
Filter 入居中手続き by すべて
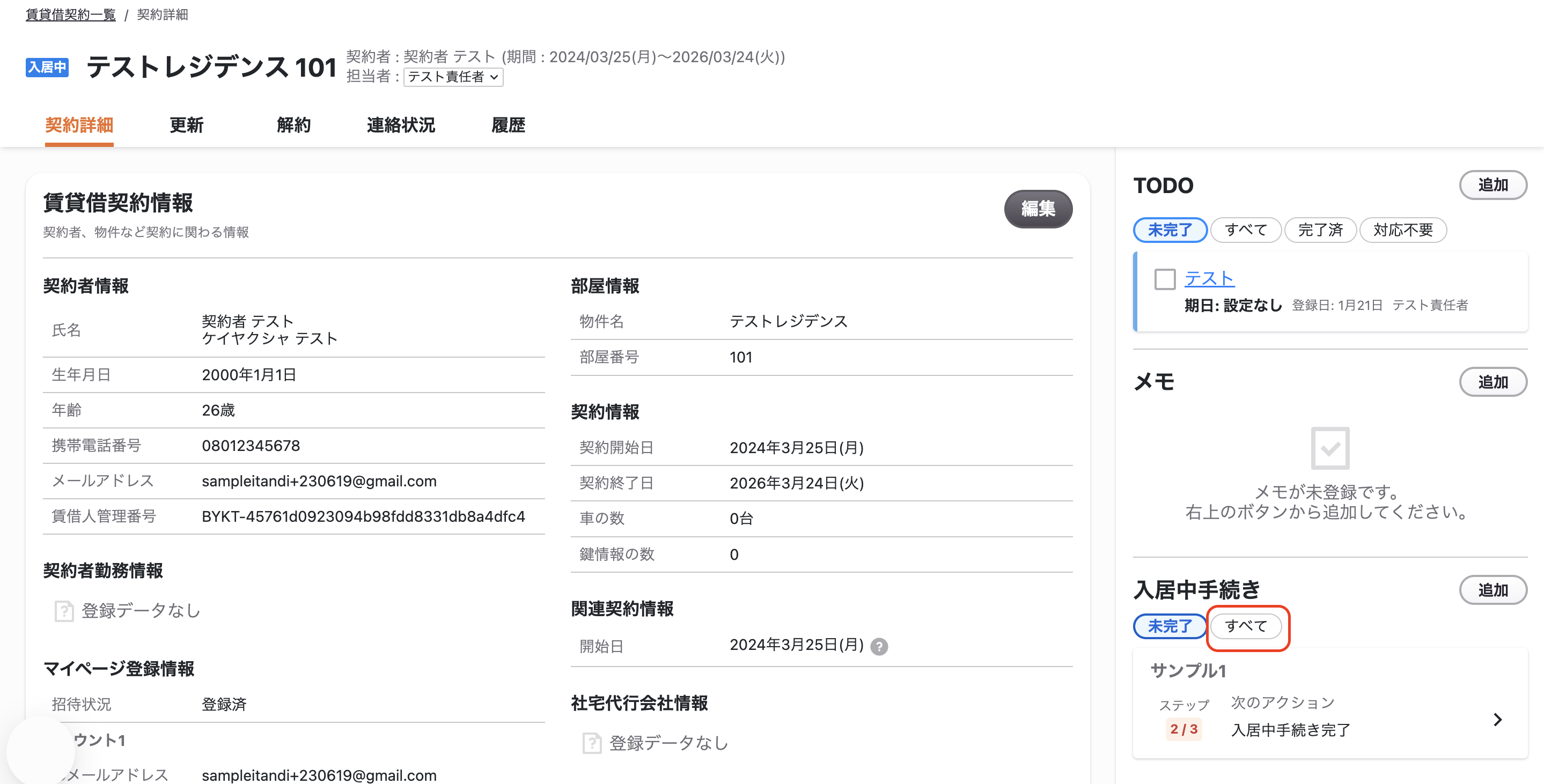[x=1246, y=626]
